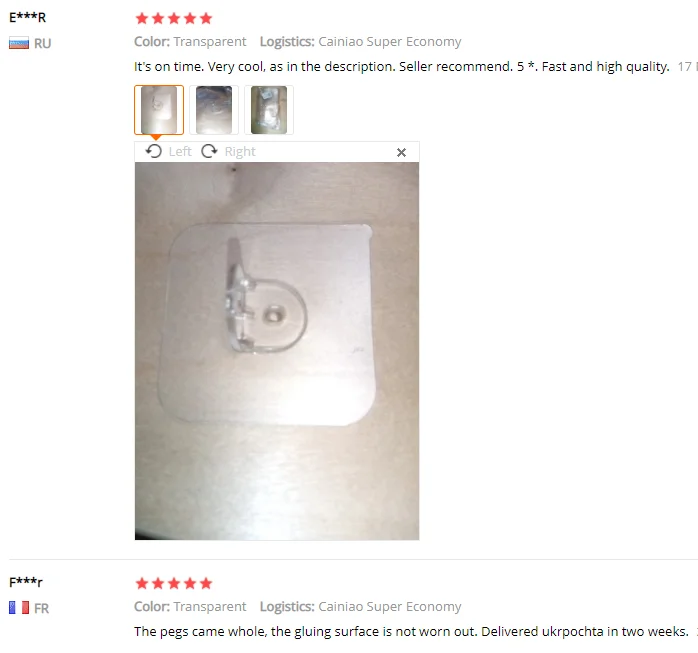Click the rotate right arrow icon
This screenshot has width=698, height=653.
point(209,151)
